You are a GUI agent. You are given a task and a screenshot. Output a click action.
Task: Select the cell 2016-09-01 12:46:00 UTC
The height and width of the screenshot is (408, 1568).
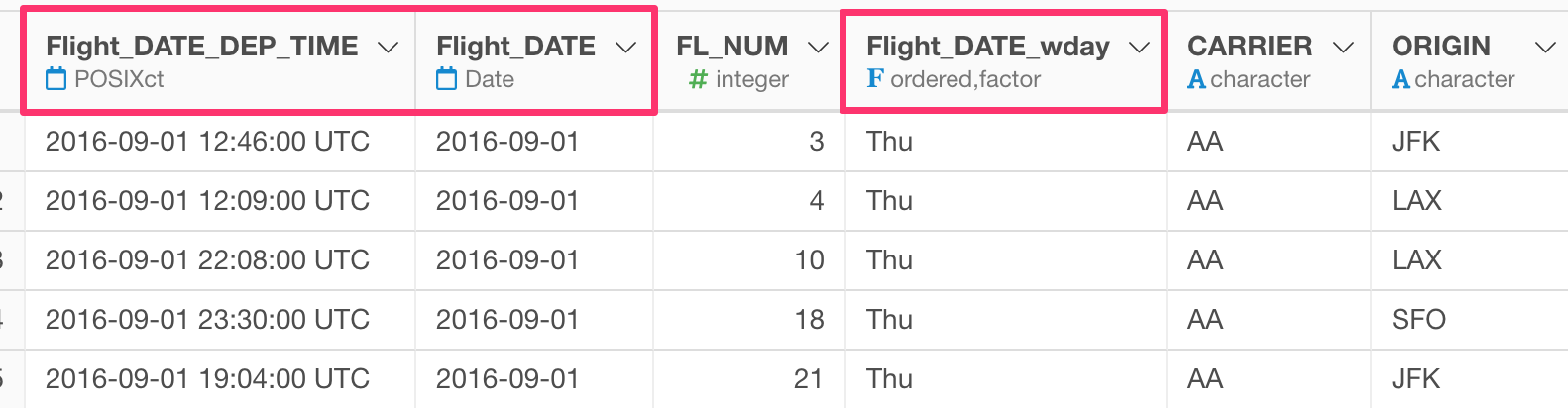coord(220,142)
